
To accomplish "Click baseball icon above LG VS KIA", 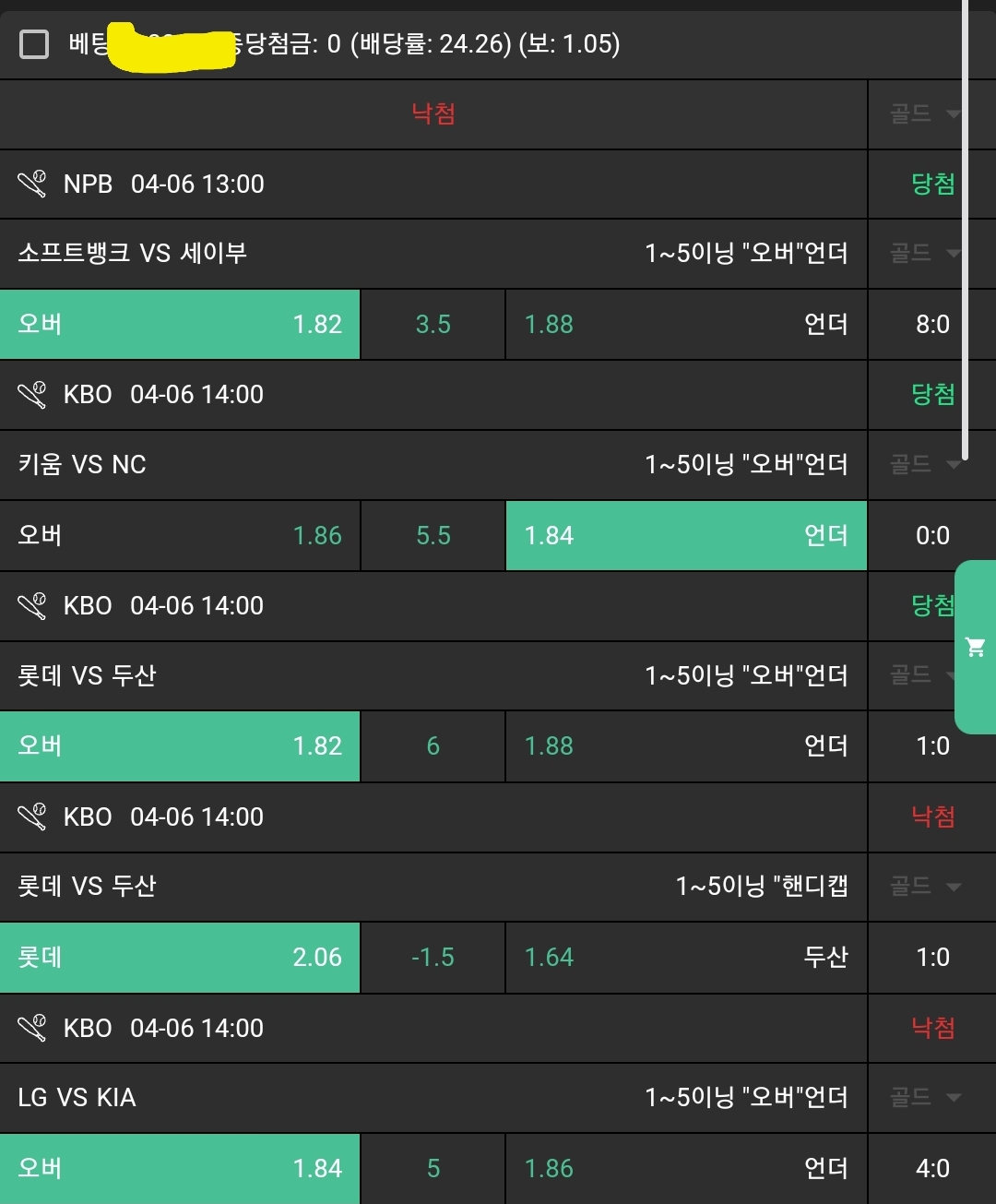I will pyautogui.click(x=32, y=1028).
